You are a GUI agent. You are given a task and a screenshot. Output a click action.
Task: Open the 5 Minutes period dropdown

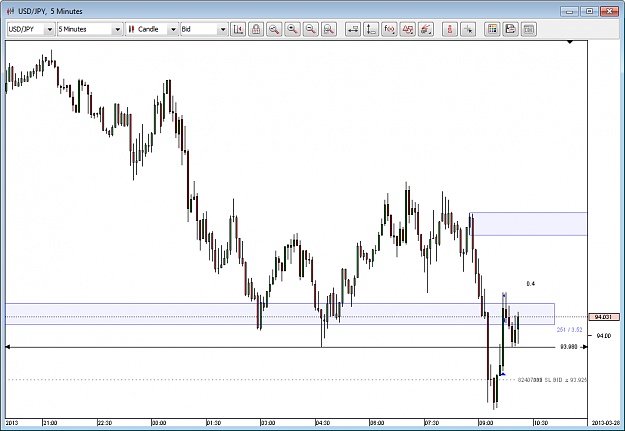pyautogui.click(x=89, y=29)
